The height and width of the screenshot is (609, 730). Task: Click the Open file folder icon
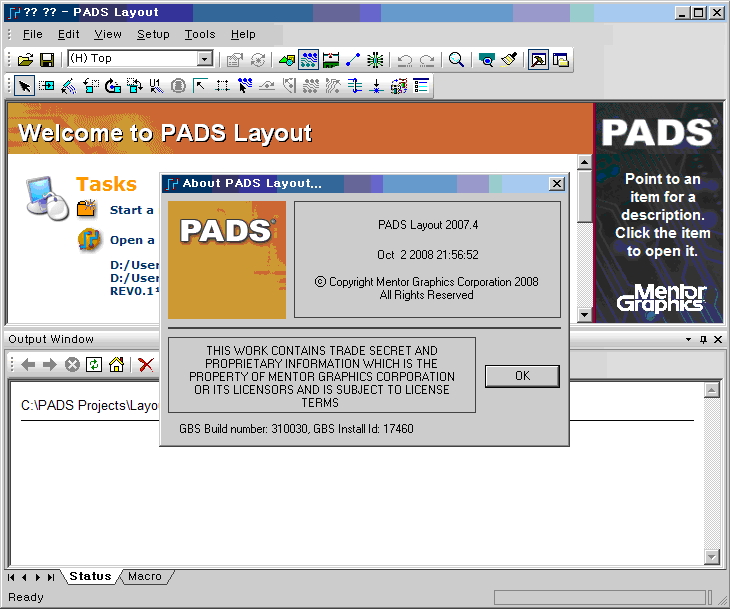[x=26, y=60]
